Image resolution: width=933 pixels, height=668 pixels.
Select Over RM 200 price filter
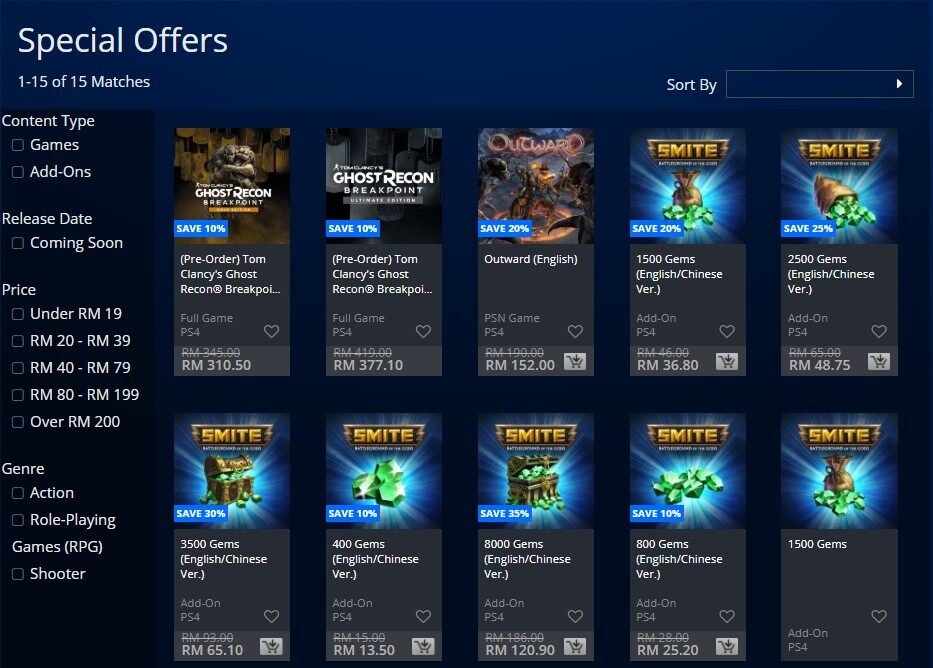coord(18,422)
